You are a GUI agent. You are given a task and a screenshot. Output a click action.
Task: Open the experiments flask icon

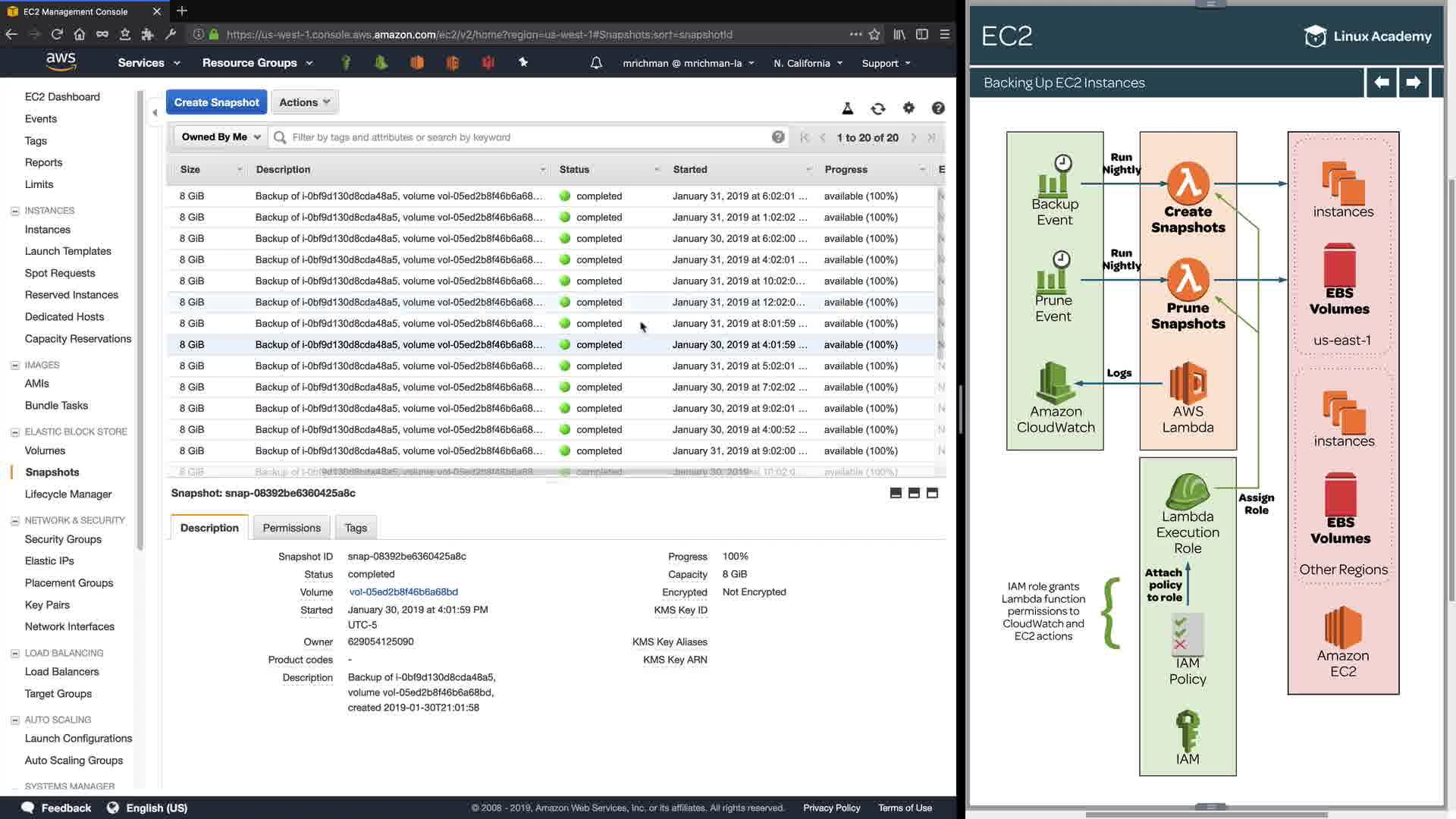pyautogui.click(x=848, y=108)
